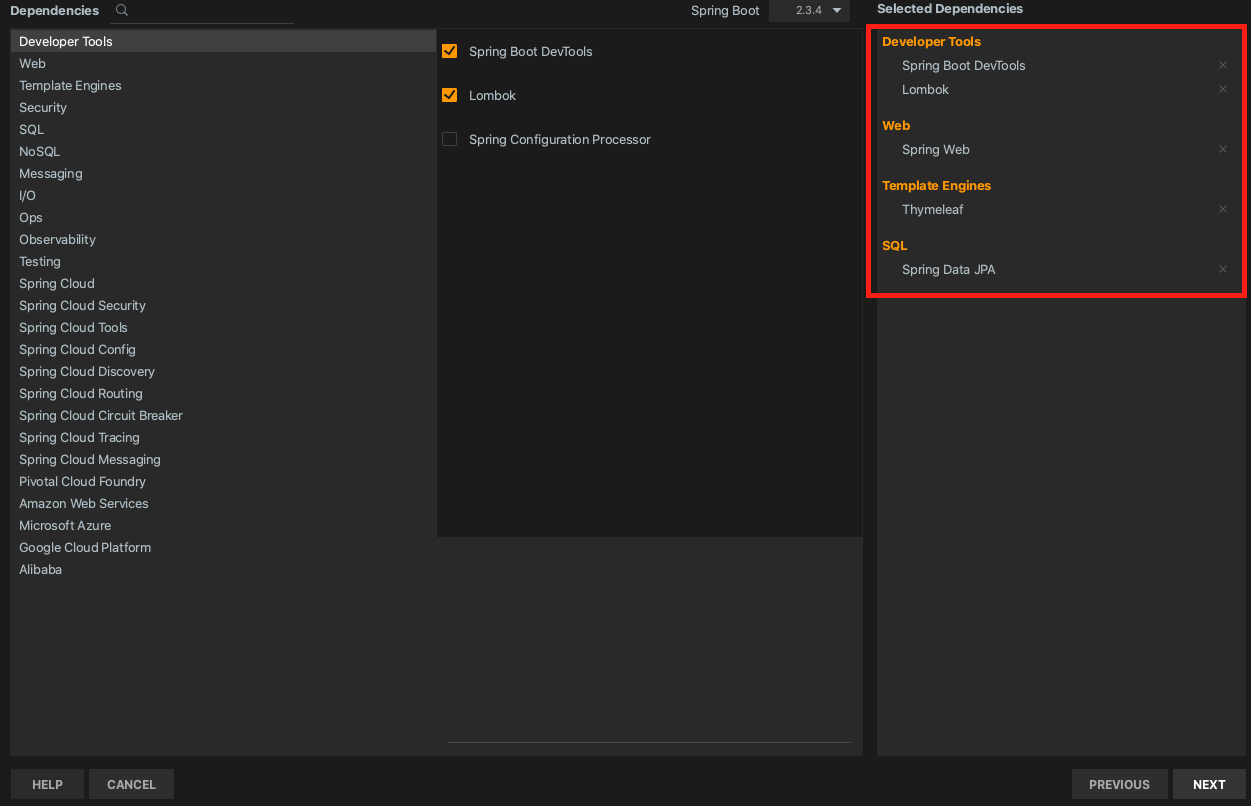Screen dimensions: 1251x806
Task: Uncheck the Lombok checkbox
Action: 450,95
